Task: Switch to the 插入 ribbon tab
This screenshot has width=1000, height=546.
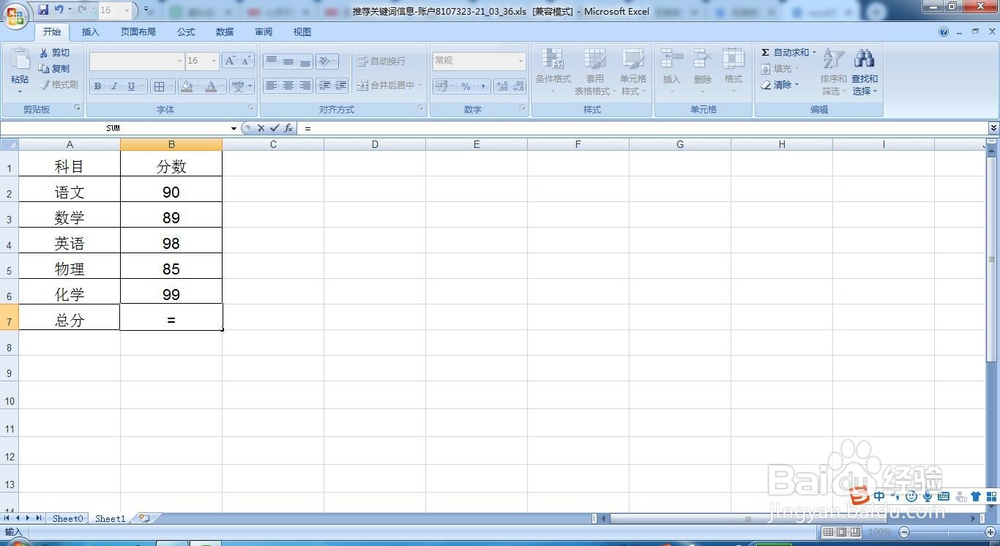Action: pos(90,32)
